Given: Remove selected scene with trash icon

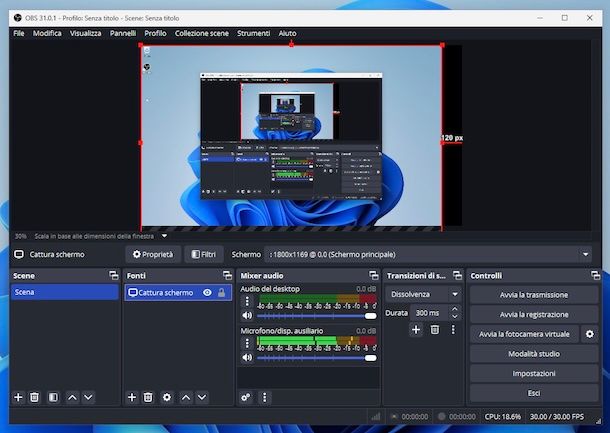Looking at the screenshot, I should pyautogui.click(x=34, y=397).
